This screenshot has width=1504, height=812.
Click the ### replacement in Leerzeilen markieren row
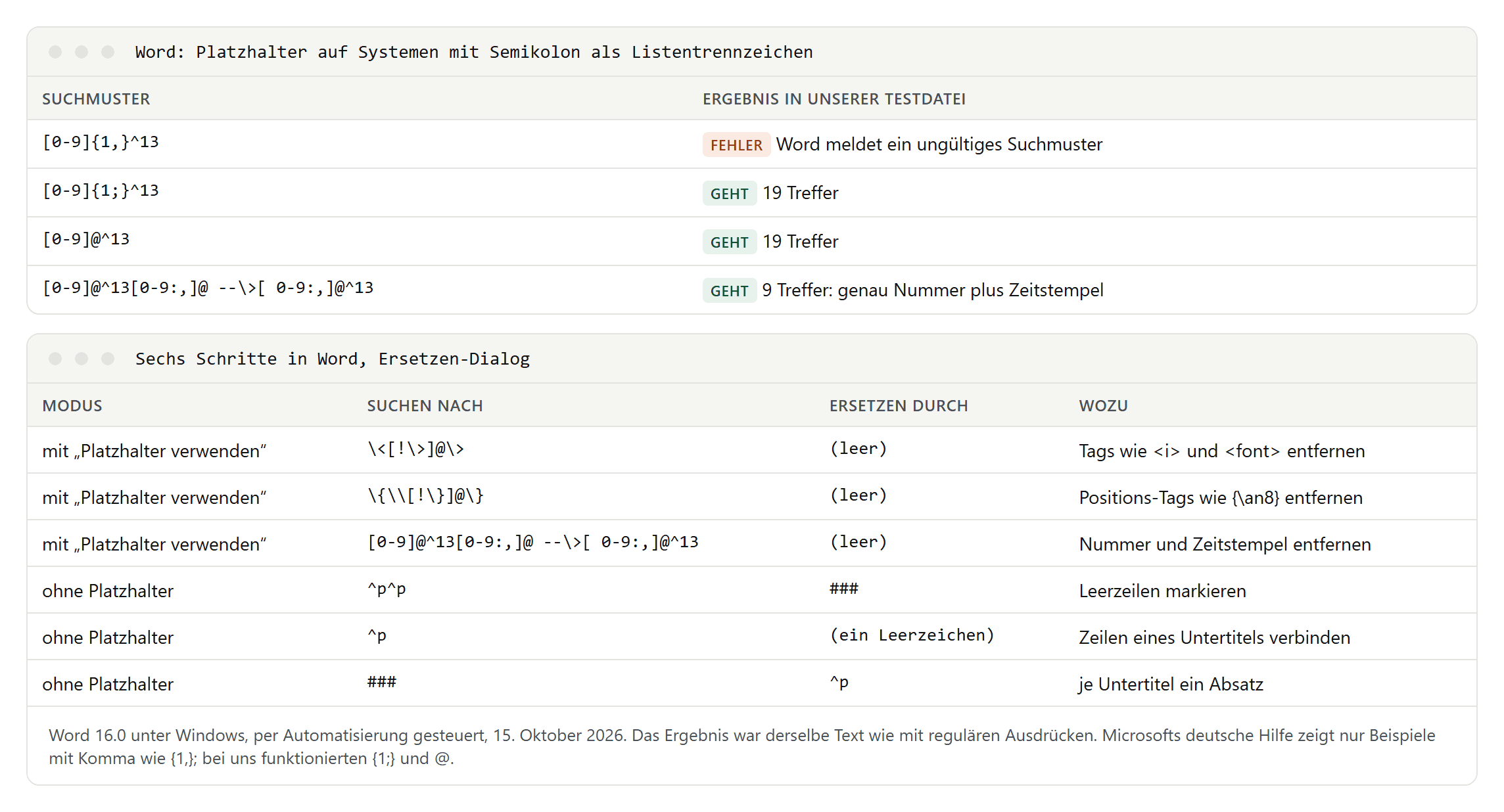pyautogui.click(x=843, y=589)
